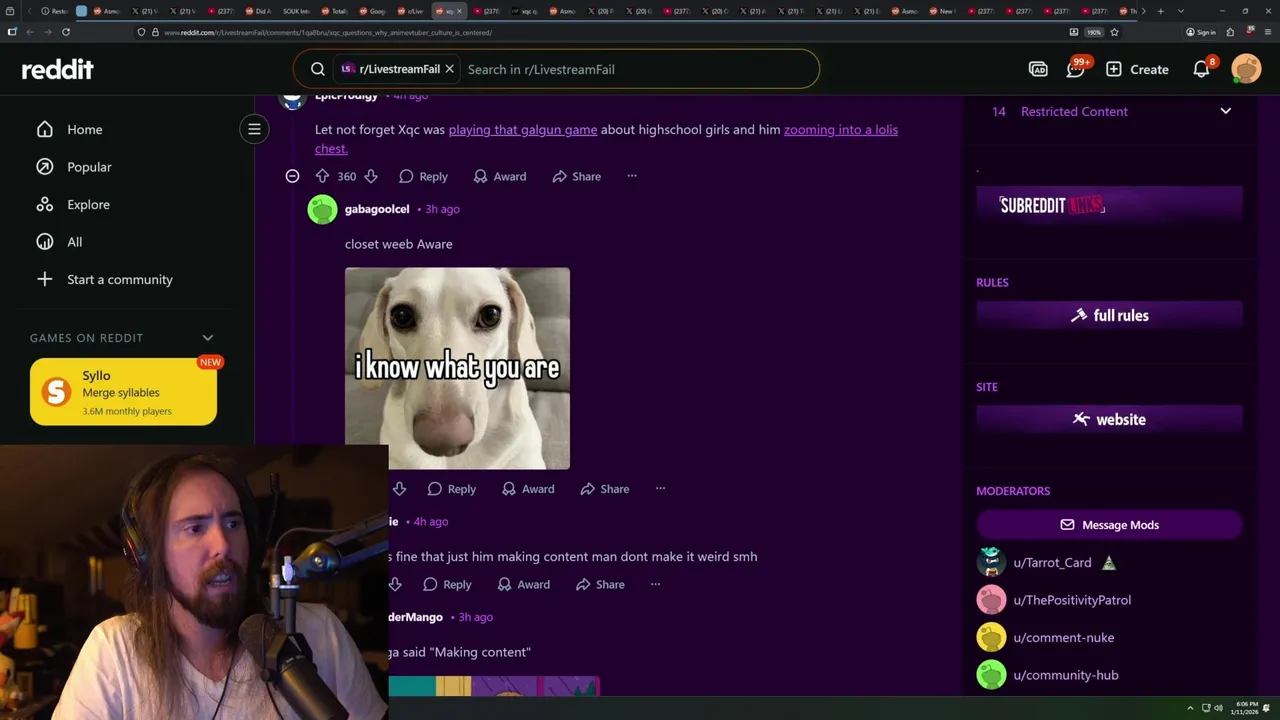This screenshot has width=1280, height=720.
Task: Click Message Mods button
Action: point(1109,525)
